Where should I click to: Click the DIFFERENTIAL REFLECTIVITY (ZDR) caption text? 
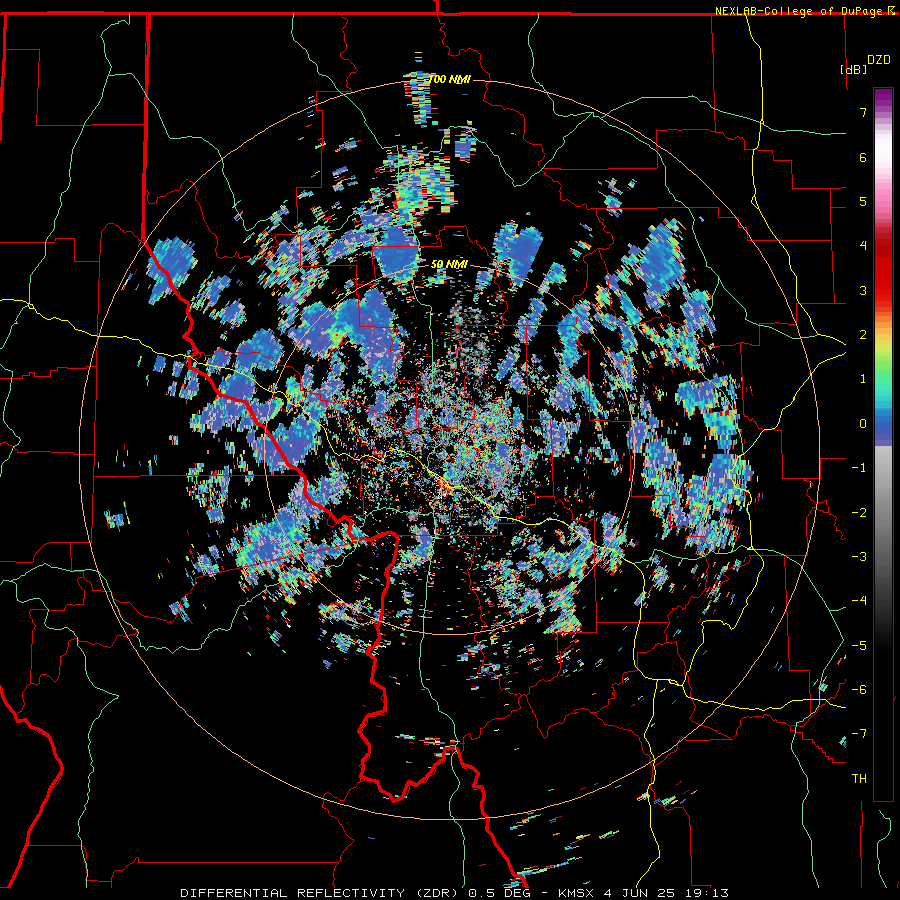pyautogui.click(x=320, y=893)
